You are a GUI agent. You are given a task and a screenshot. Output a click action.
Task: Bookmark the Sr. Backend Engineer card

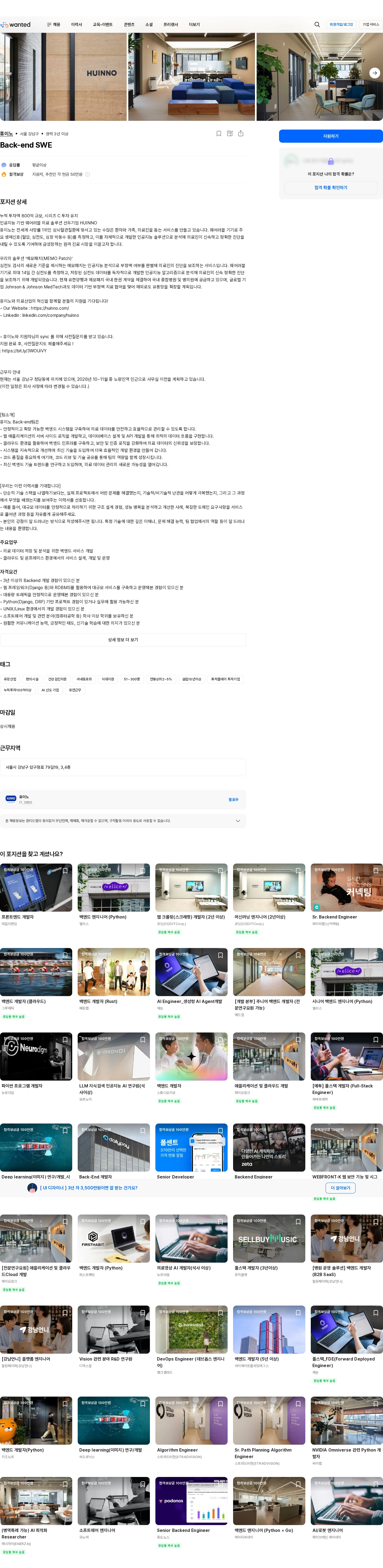[376, 870]
